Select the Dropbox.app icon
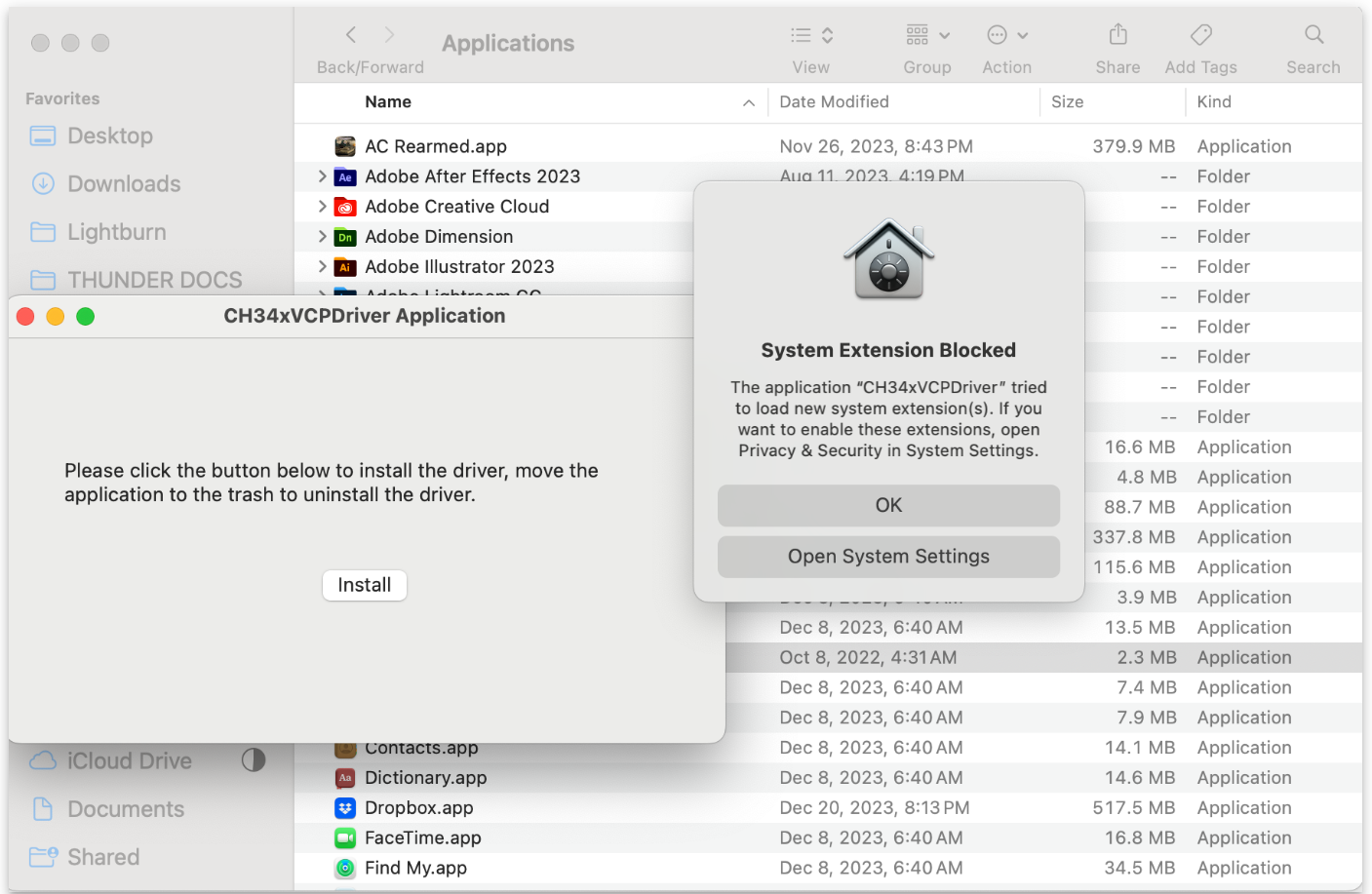1372x894 pixels. (345, 808)
